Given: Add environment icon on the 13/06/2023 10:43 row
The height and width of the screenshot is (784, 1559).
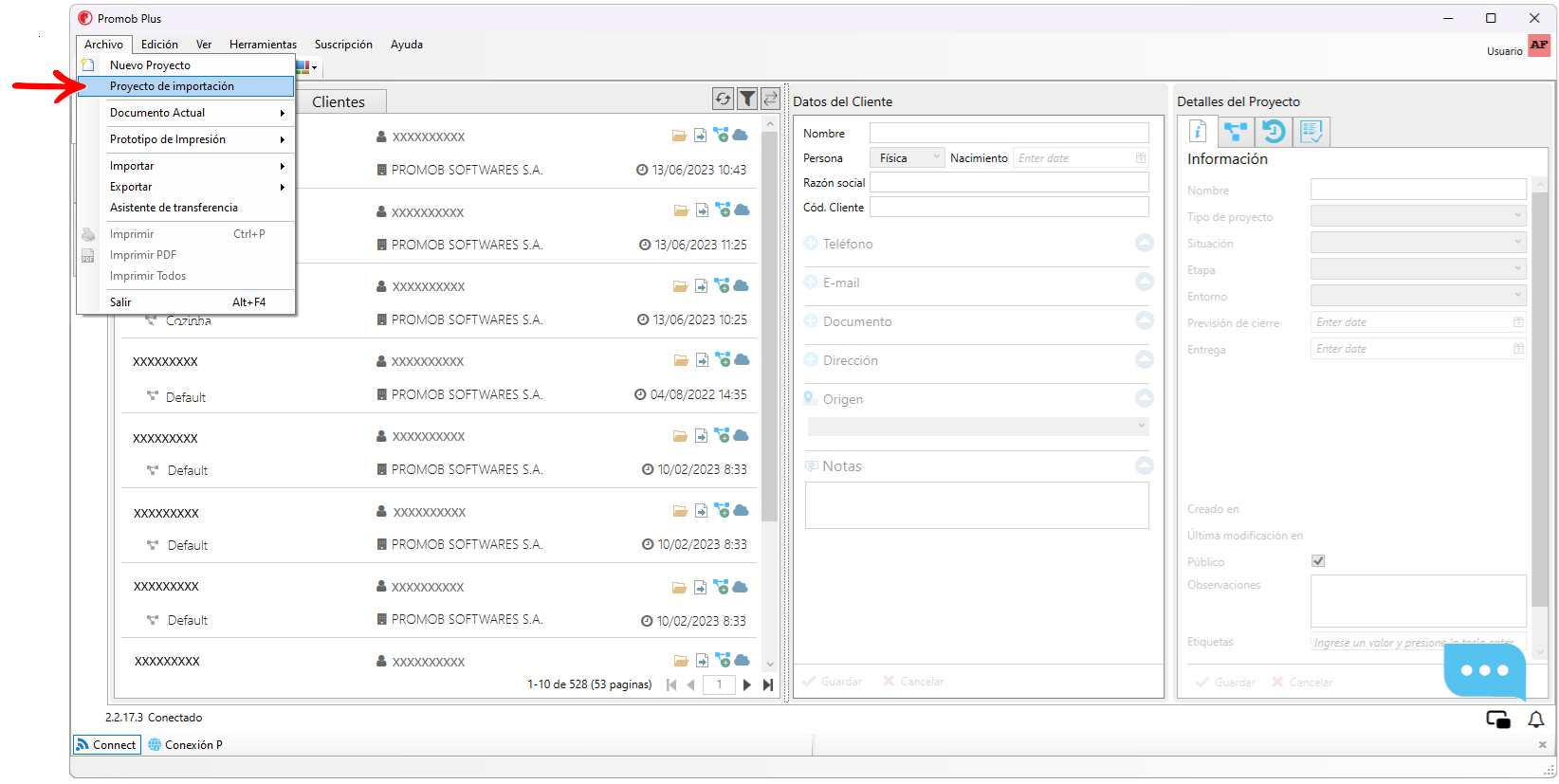Looking at the screenshot, I should (x=721, y=135).
